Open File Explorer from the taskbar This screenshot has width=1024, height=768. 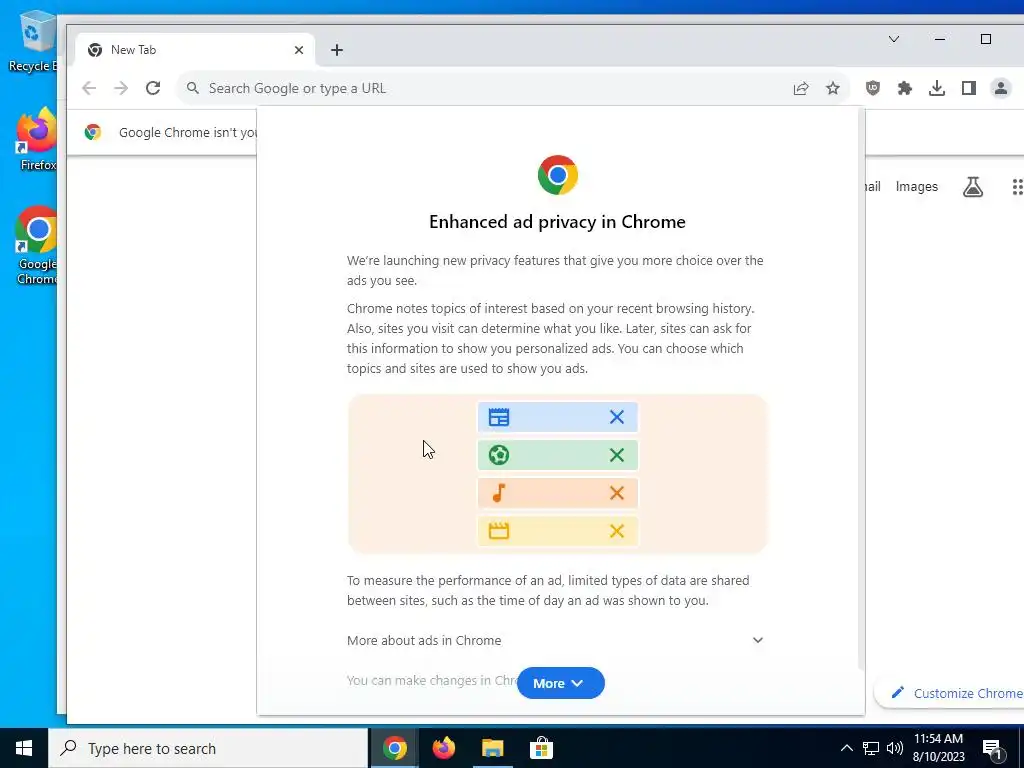pos(492,748)
